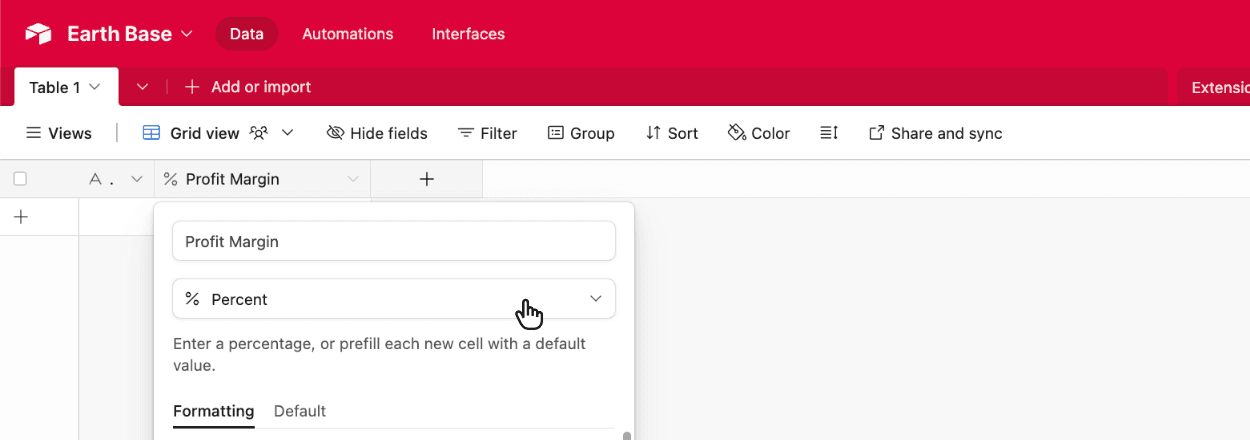Image resolution: width=1250 pixels, height=440 pixels.
Task: Open the Automations tab
Action: (348, 34)
